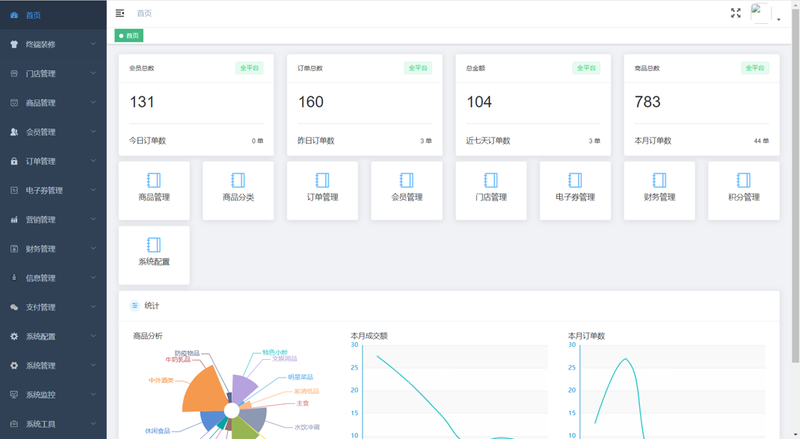800x439 pixels.
Task: Click the 系统配置 shortcut tile icon
Action: pos(153,245)
